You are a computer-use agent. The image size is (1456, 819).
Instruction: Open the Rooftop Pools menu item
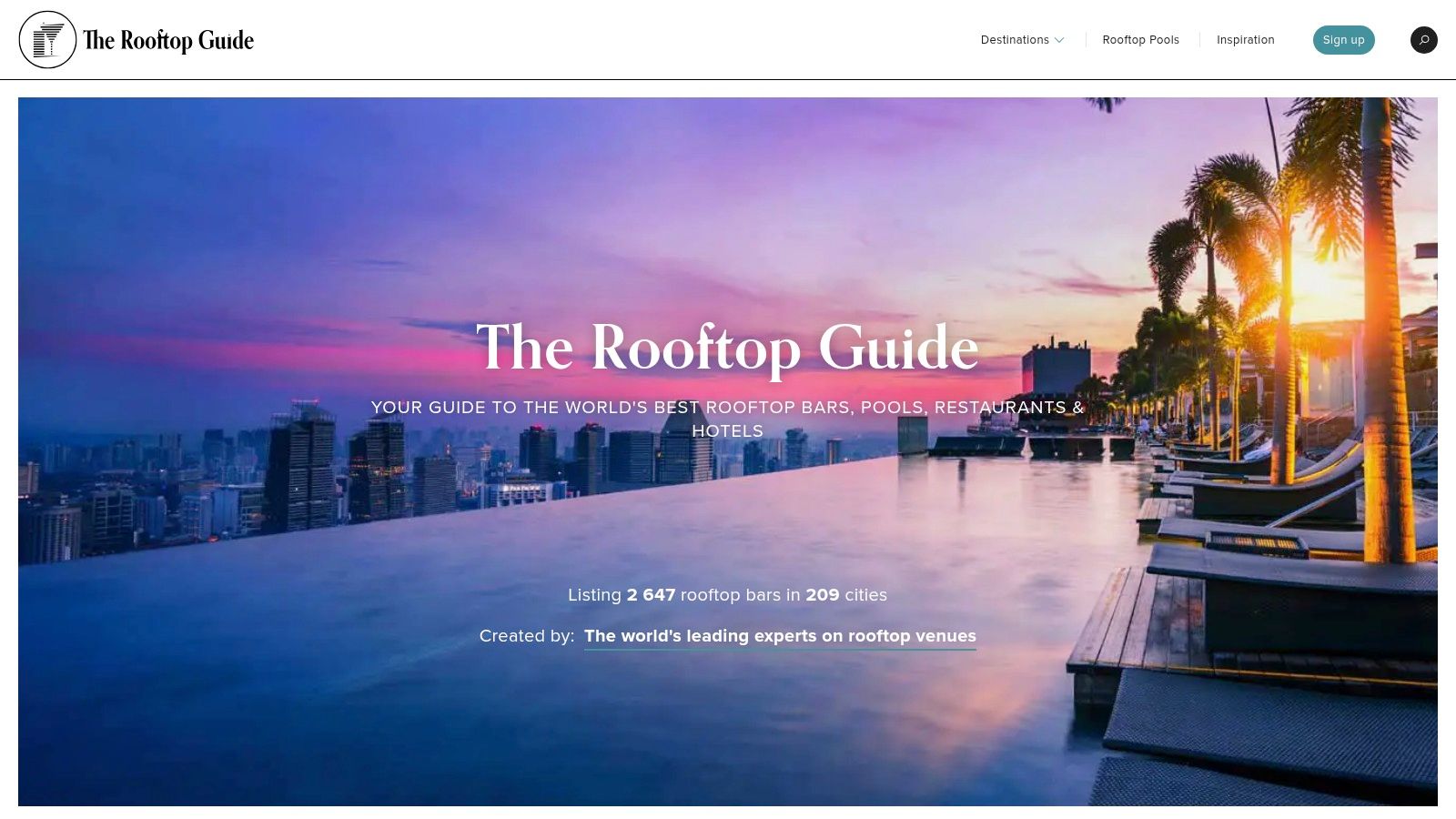click(1140, 40)
